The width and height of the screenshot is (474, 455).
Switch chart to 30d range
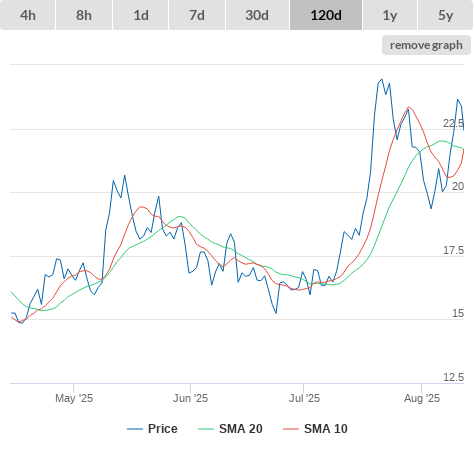(x=257, y=15)
